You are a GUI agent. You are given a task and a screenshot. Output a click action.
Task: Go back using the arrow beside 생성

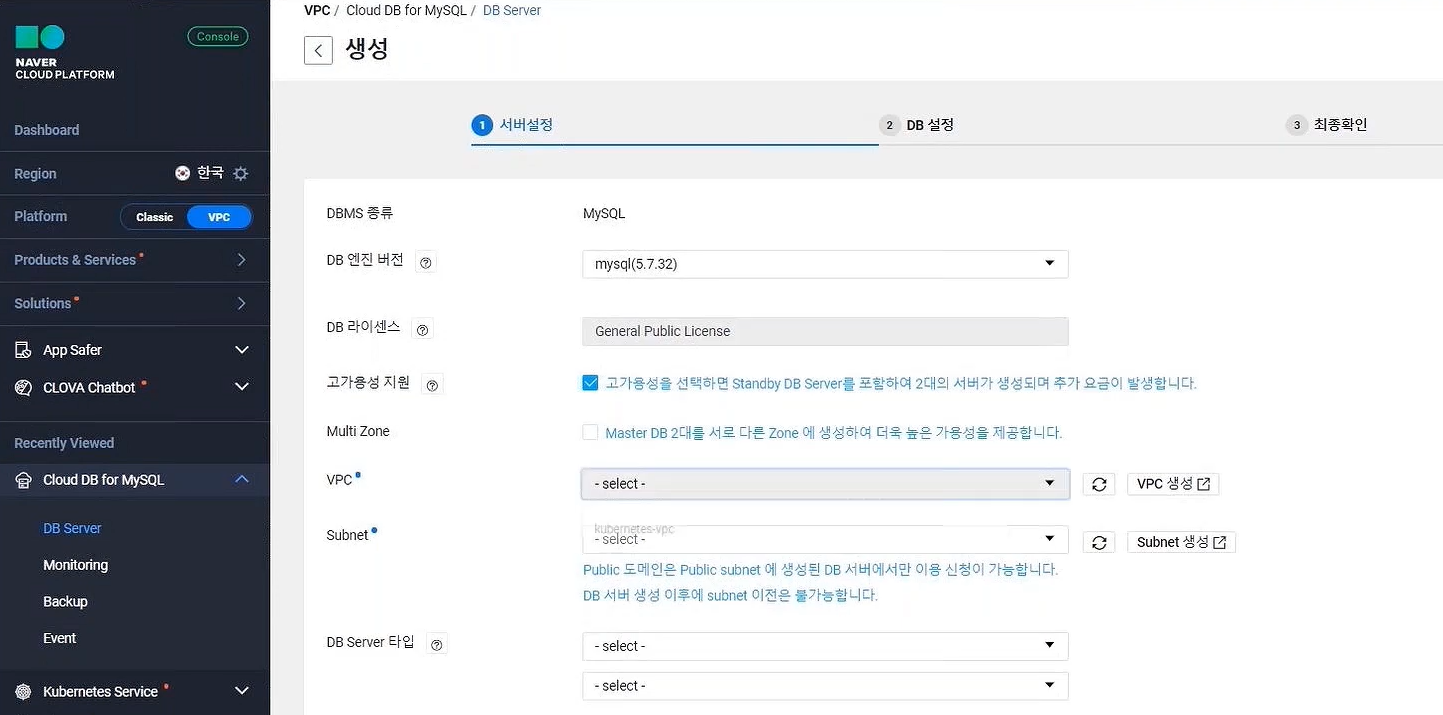(x=318, y=50)
